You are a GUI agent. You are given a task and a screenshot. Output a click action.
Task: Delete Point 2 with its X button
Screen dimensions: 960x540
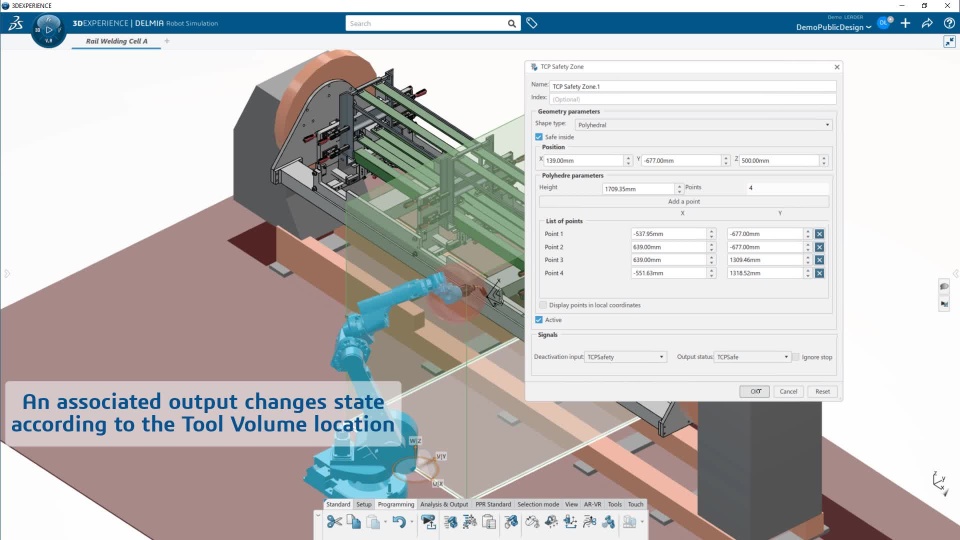click(x=819, y=247)
